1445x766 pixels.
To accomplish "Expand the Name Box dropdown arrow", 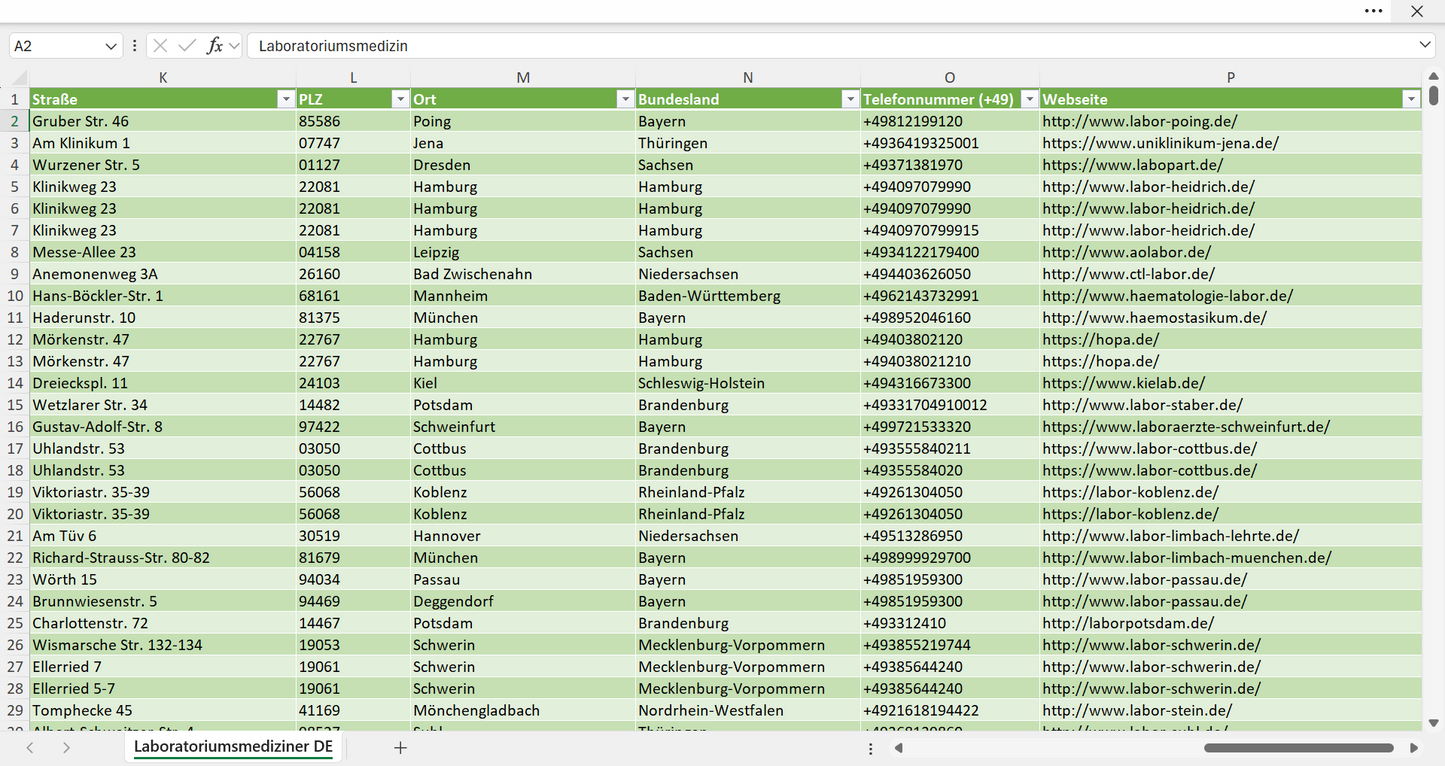I will [111, 46].
